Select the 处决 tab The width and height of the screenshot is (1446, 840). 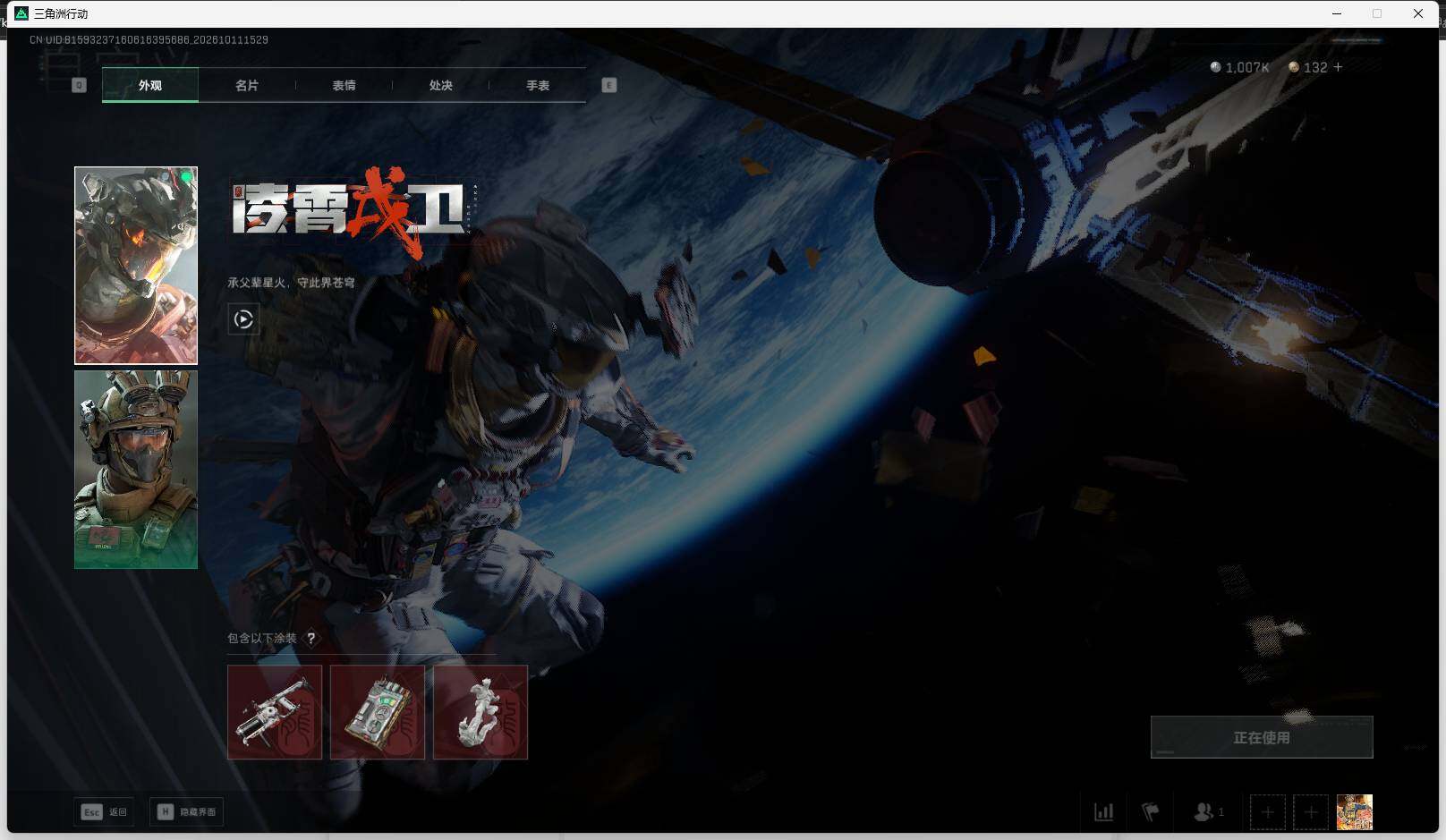440,85
